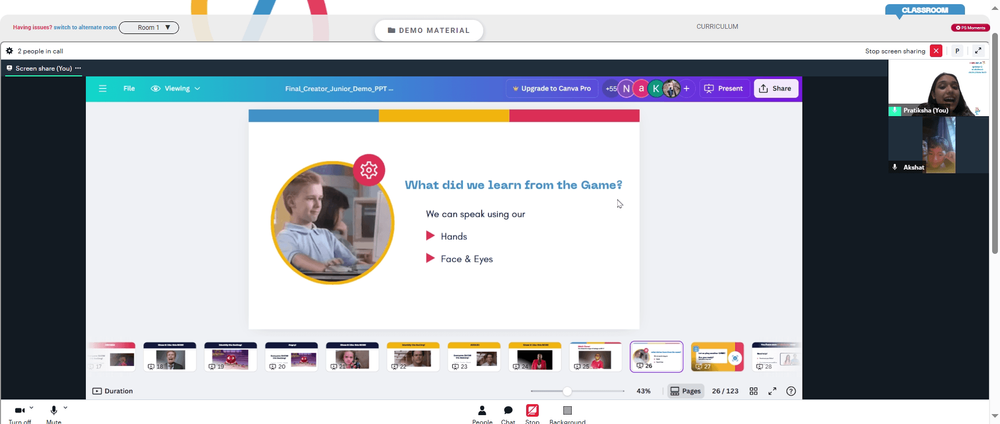Mute the microphone
Screen dimensions: 1000x424
tap(54, 411)
